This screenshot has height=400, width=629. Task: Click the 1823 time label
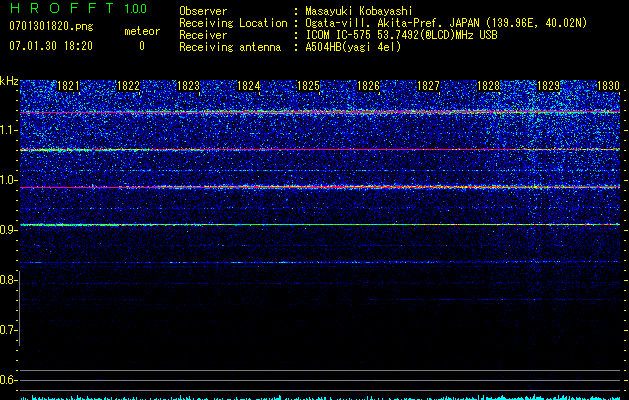tap(189, 87)
